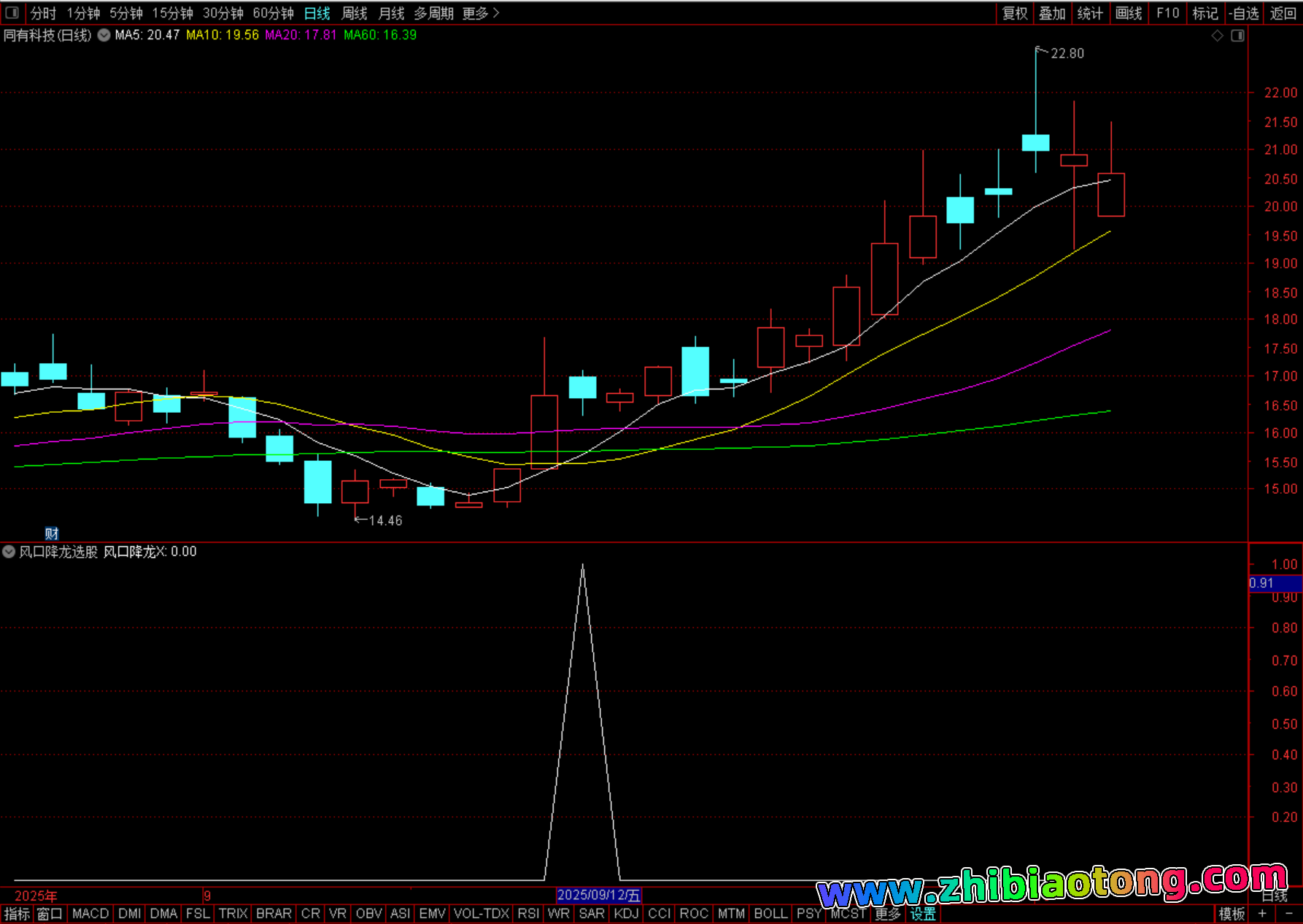Choose the BOLL indicator
The image size is (1303, 924).
[x=770, y=914]
